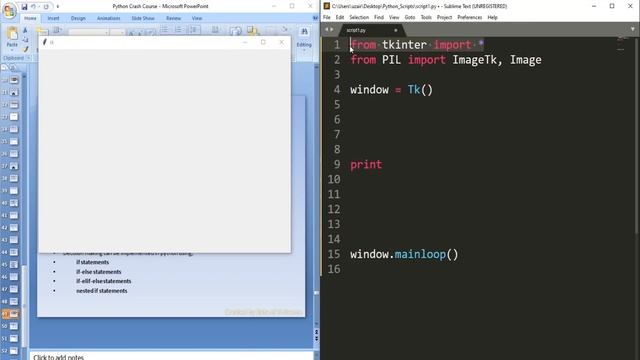Click 'window.mainloop()' on line 15
Image resolution: width=640 pixels, height=360 pixels.
pos(404,254)
